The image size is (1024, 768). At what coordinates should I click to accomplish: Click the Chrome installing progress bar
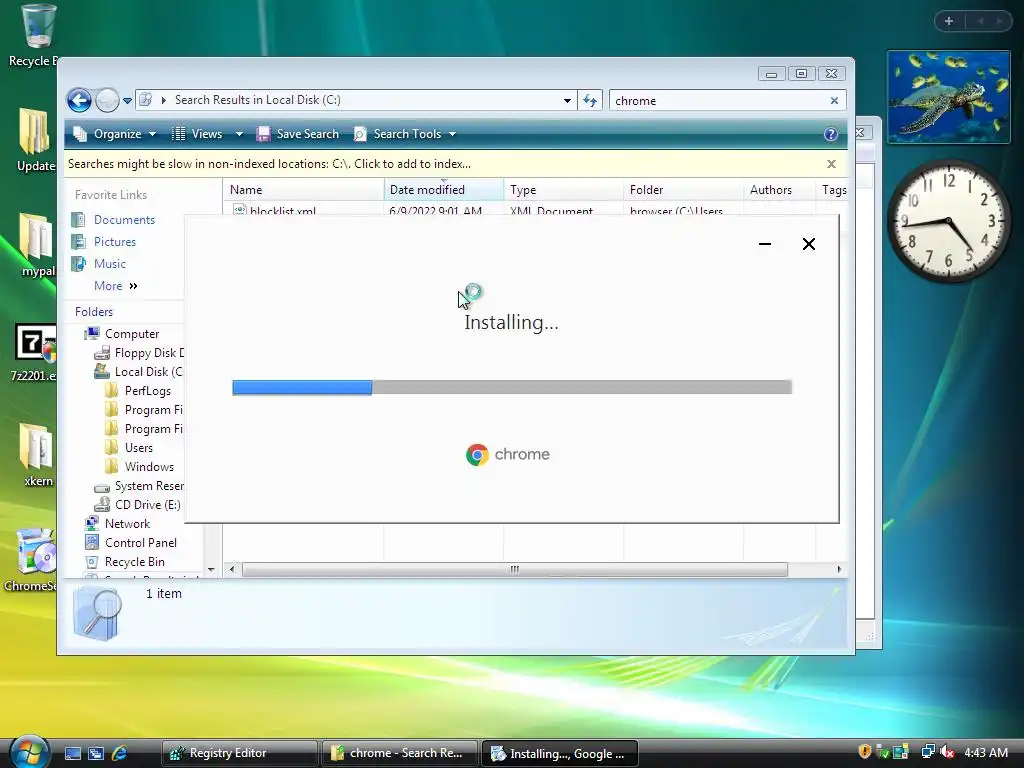tap(512, 387)
